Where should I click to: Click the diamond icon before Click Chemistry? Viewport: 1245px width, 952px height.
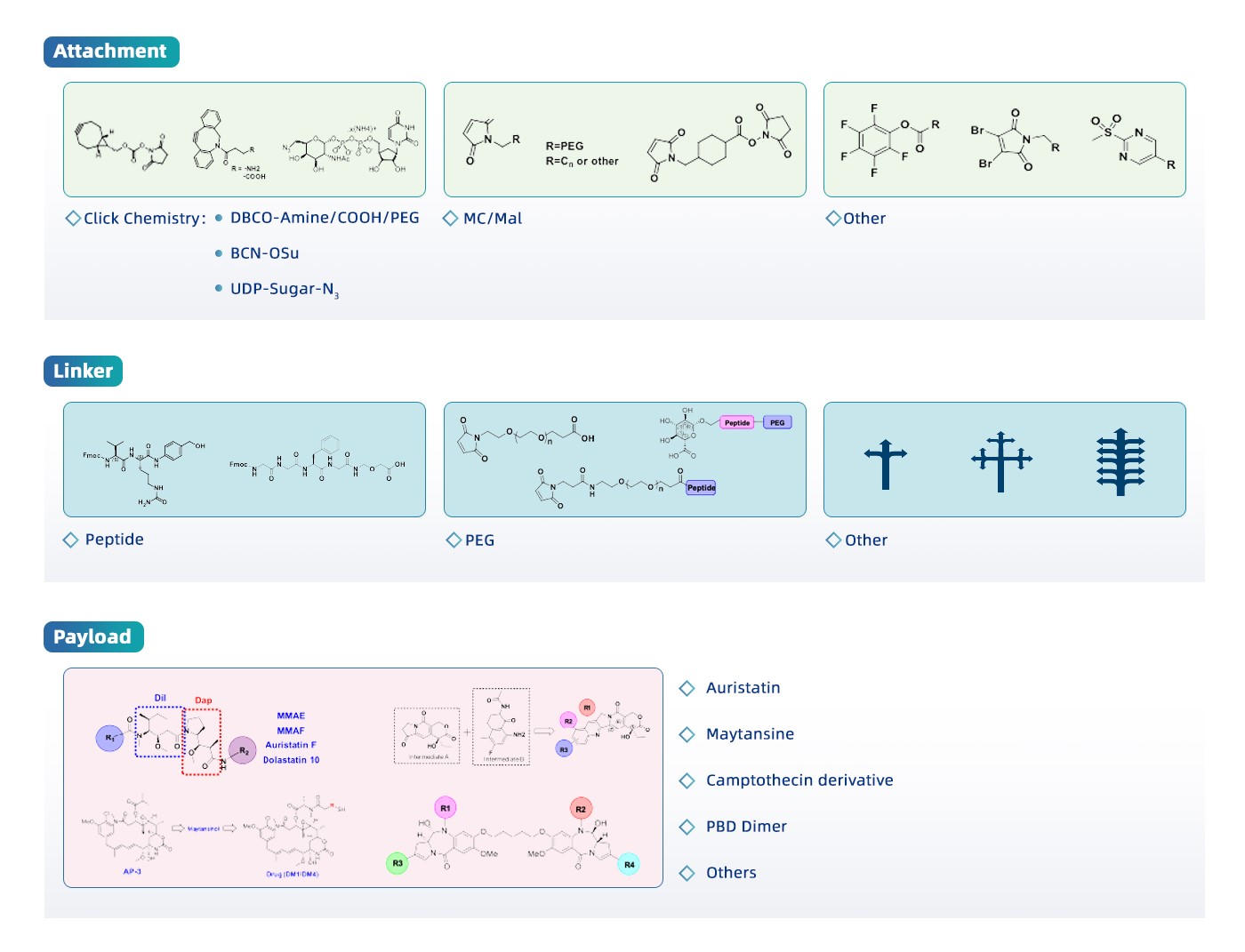(x=73, y=219)
